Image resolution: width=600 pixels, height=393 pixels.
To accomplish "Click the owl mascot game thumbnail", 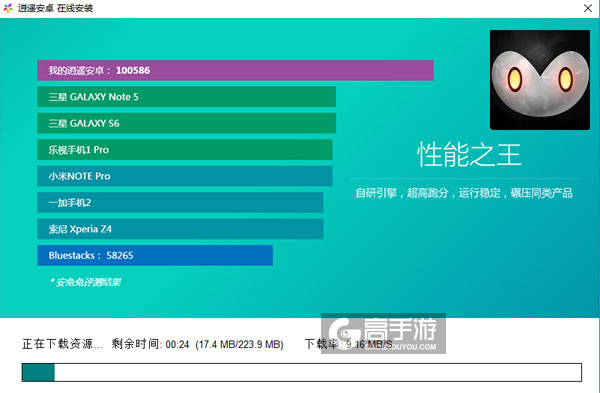I will pyautogui.click(x=540, y=80).
